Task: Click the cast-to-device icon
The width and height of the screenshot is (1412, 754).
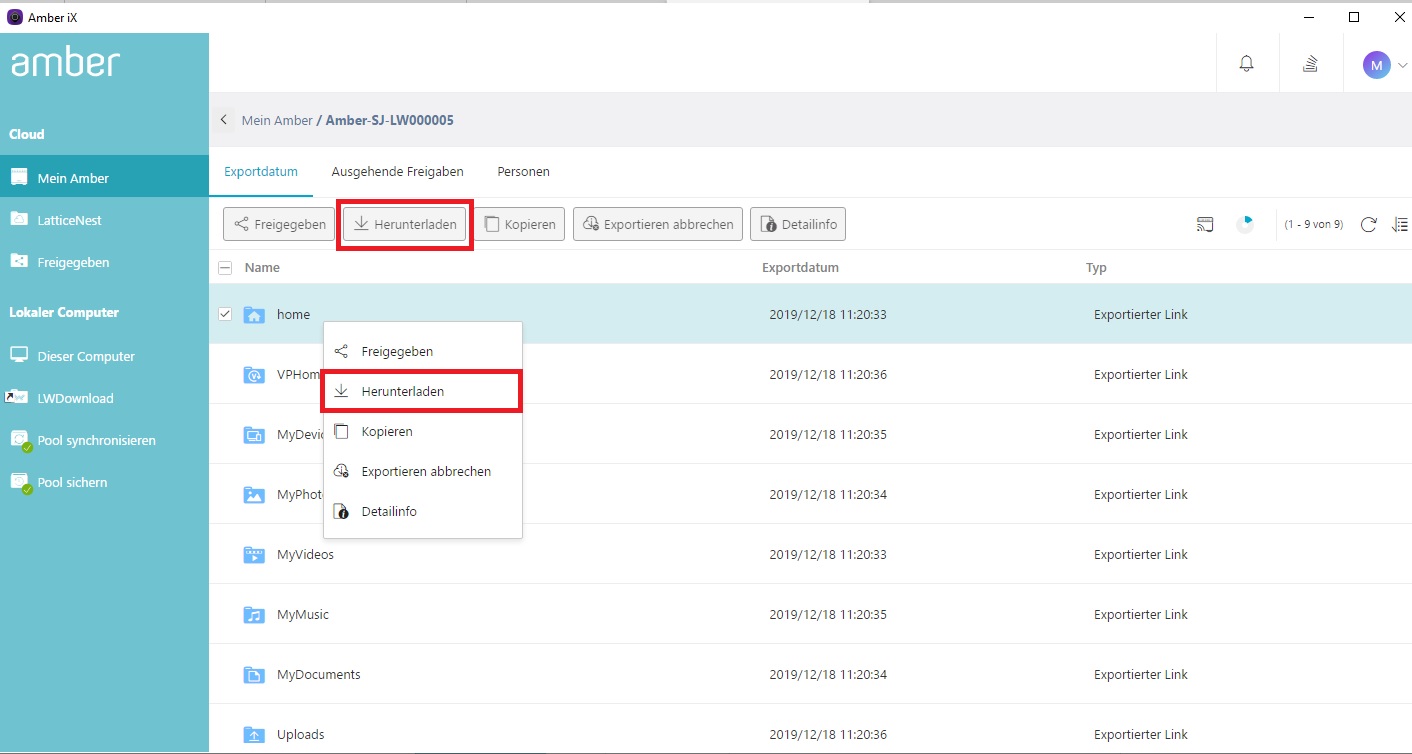Action: [x=1205, y=224]
